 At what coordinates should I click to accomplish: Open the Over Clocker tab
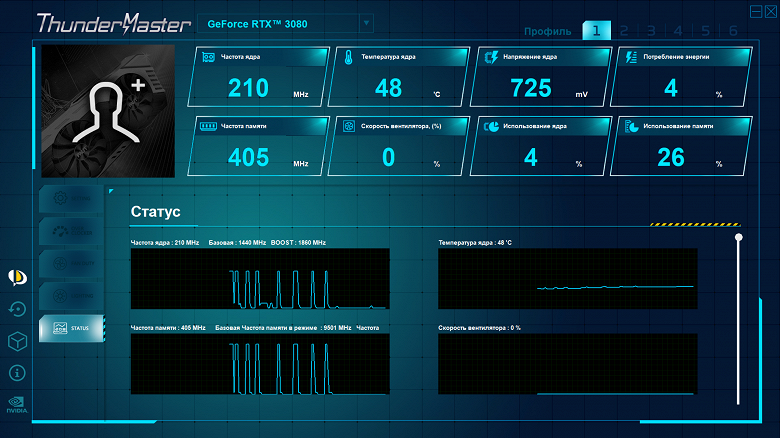coord(71,231)
